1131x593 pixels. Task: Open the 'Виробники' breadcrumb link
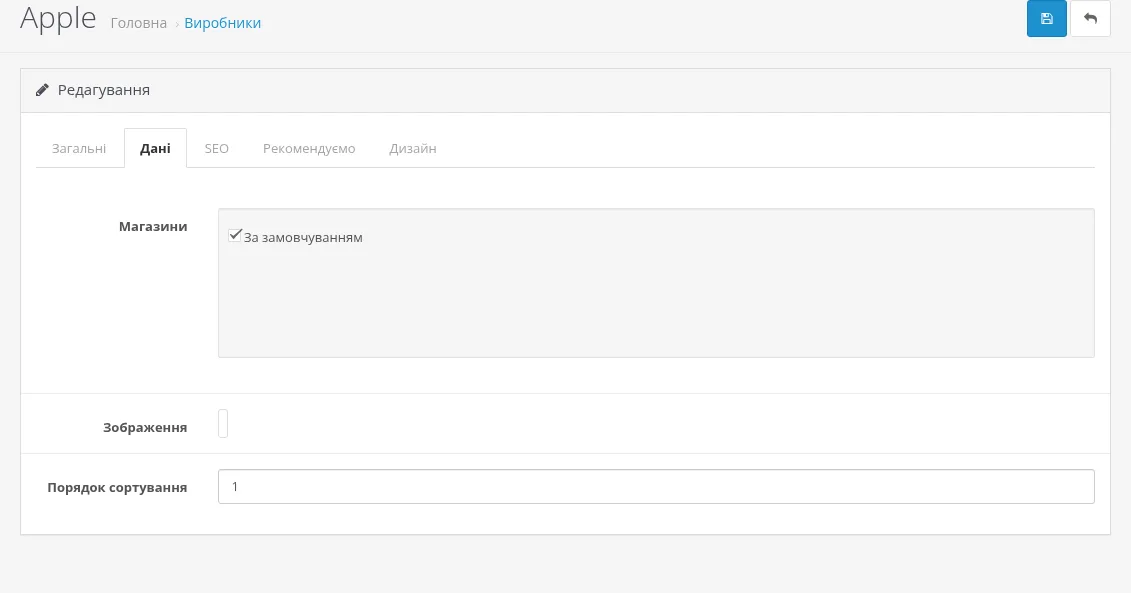222,23
